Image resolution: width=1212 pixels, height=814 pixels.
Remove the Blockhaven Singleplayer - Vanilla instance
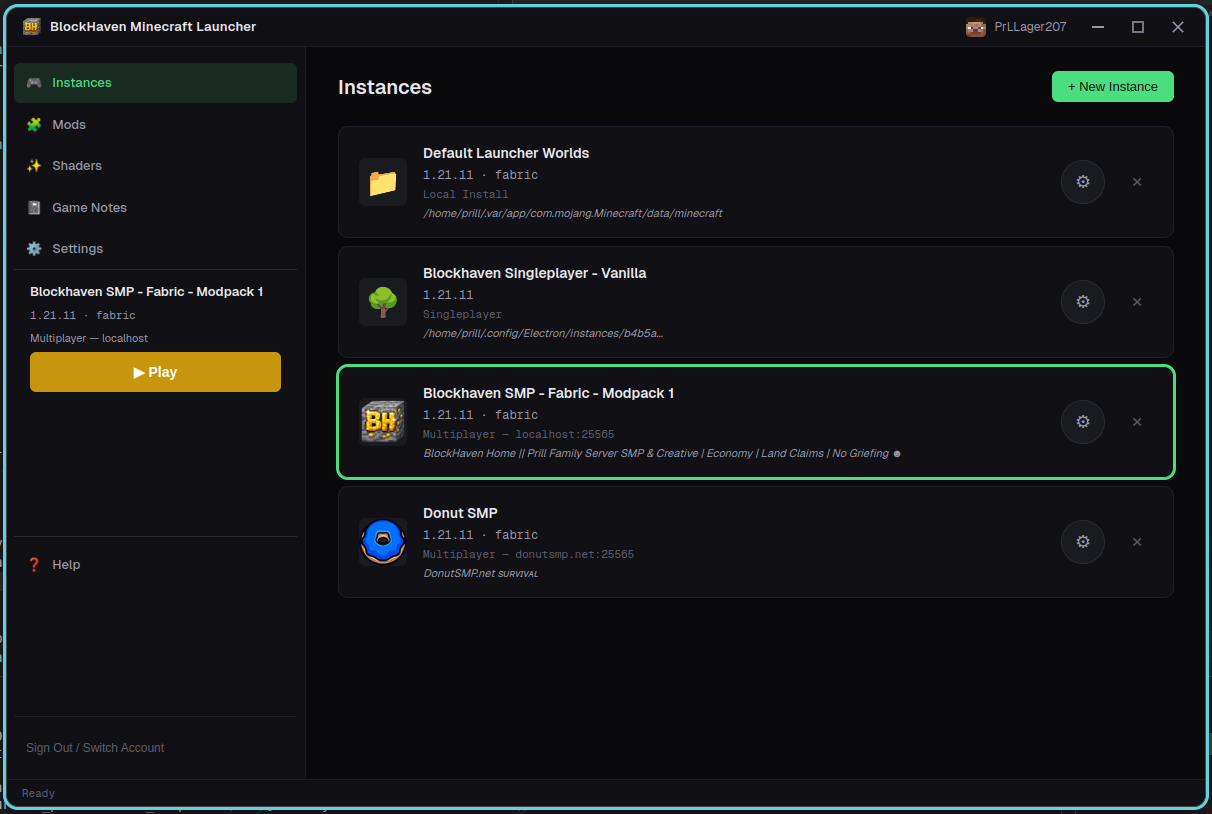tap(1137, 302)
